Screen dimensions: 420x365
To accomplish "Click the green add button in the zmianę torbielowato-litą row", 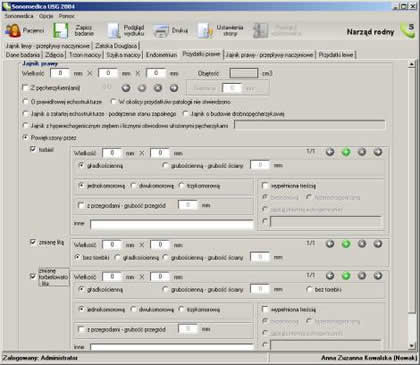I will coord(346,276).
